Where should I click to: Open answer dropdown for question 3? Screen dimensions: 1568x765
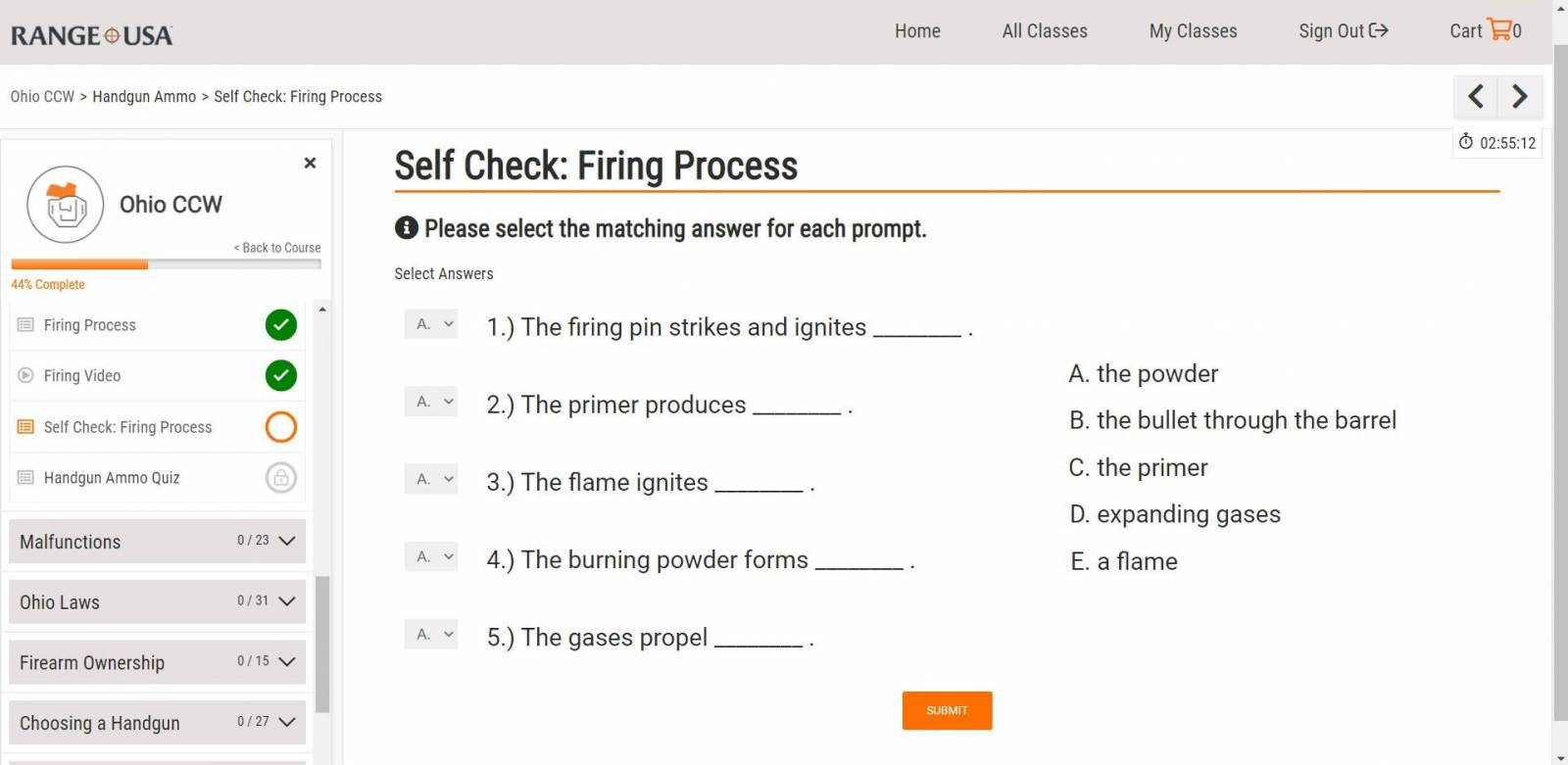point(431,479)
